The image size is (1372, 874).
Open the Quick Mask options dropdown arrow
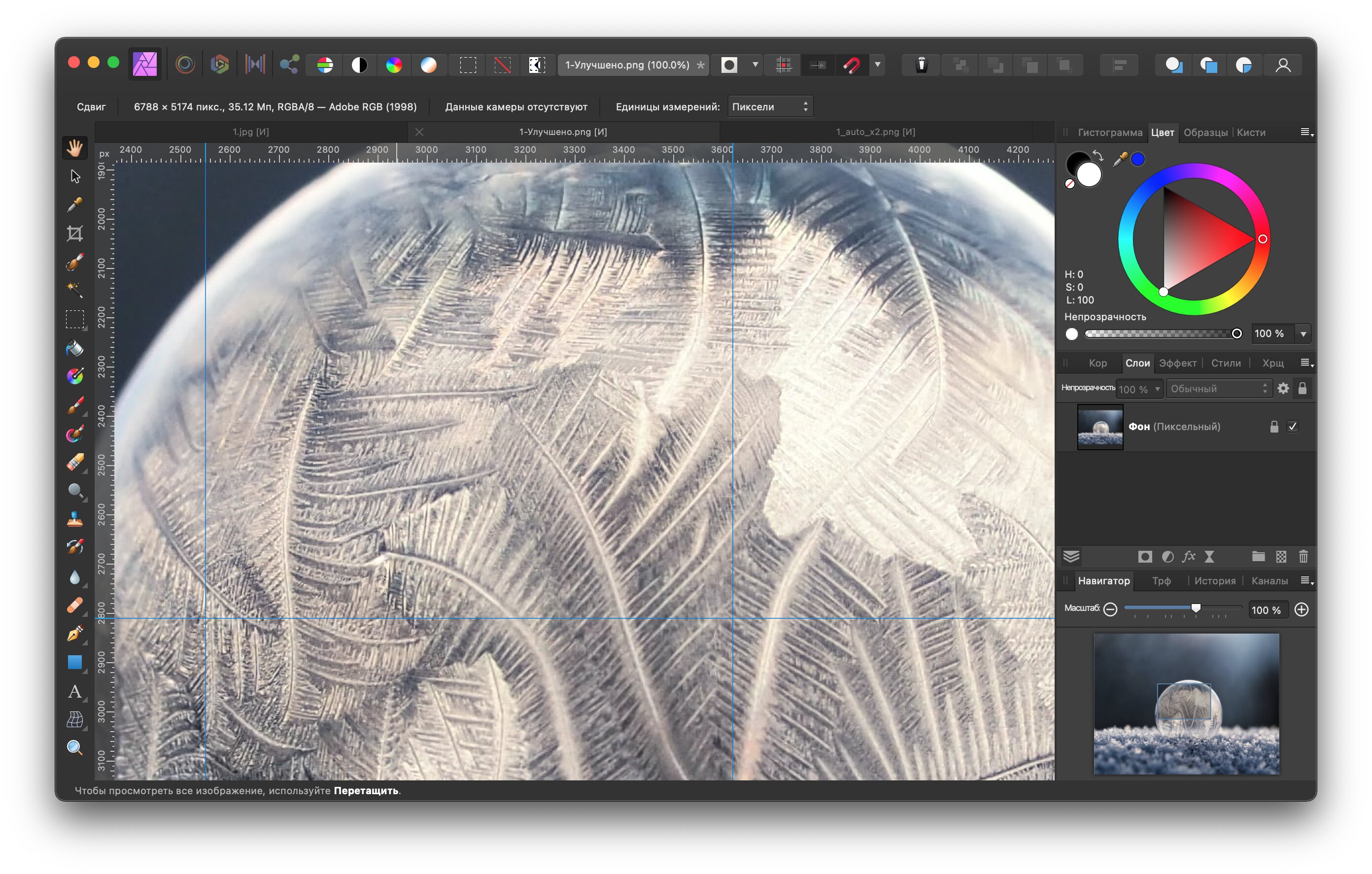coord(755,65)
